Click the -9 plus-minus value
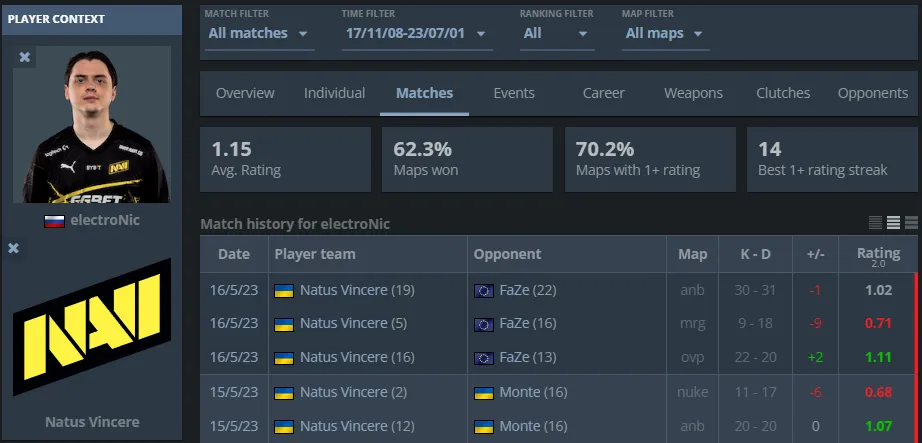The height and width of the screenshot is (443, 922). point(816,323)
